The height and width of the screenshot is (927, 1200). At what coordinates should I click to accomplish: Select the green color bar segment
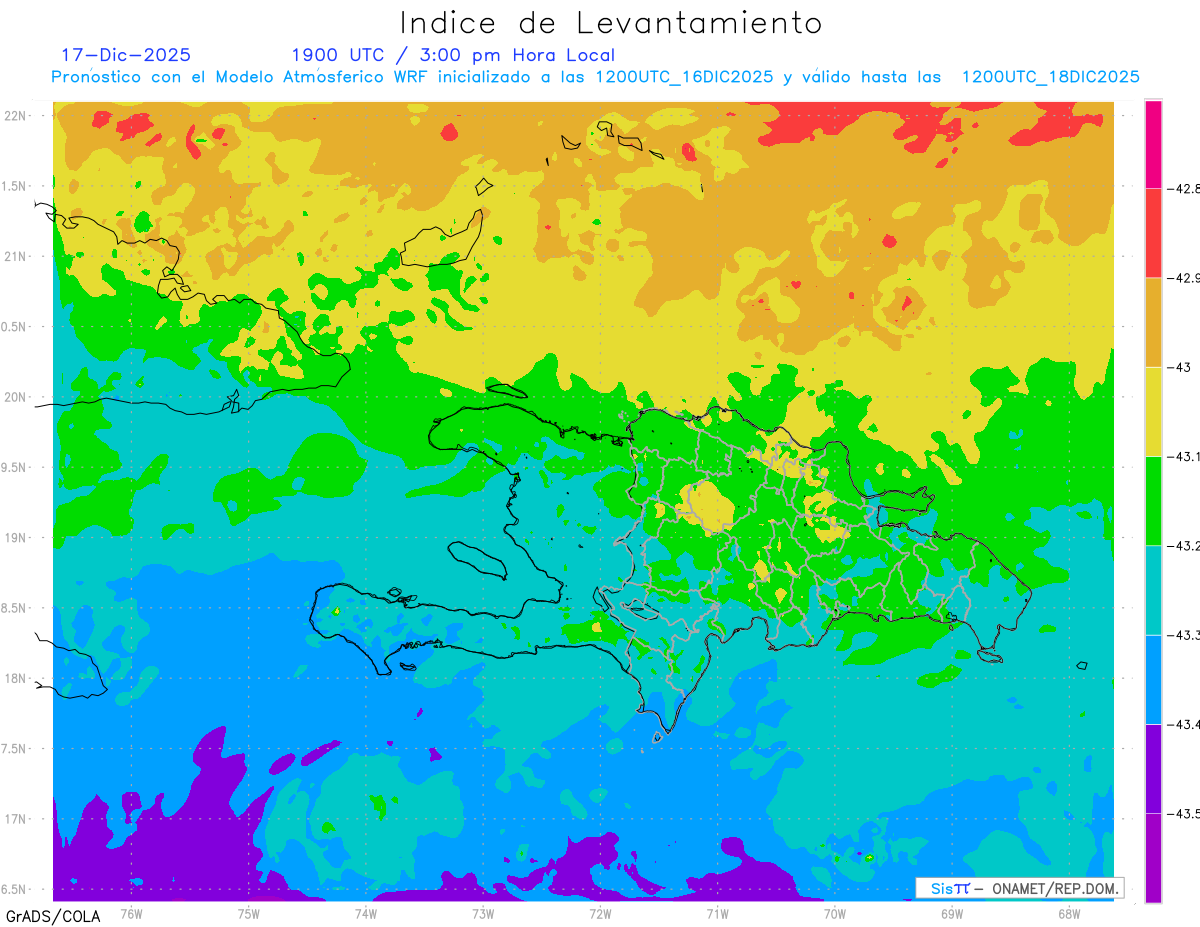tap(1153, 500)
